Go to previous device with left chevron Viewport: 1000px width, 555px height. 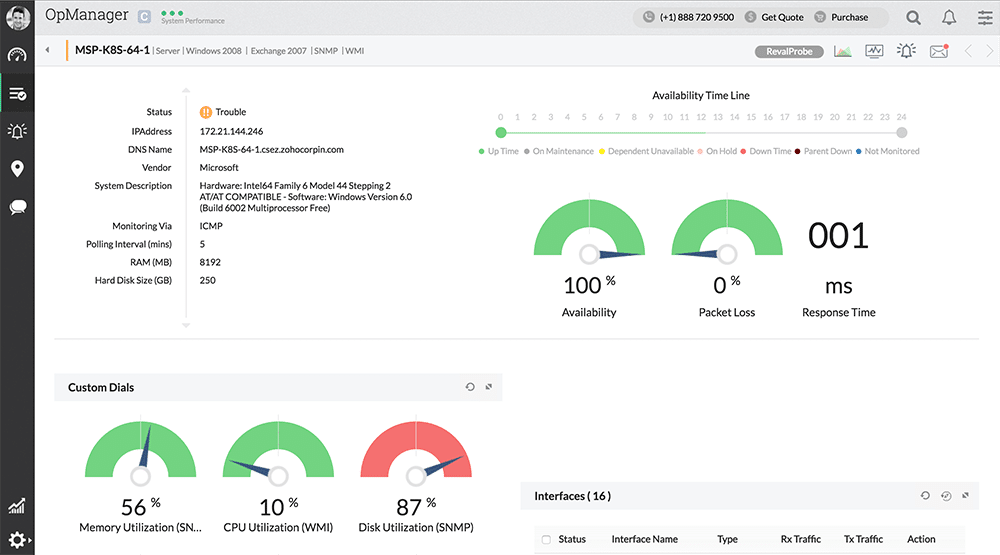(968, 51)
